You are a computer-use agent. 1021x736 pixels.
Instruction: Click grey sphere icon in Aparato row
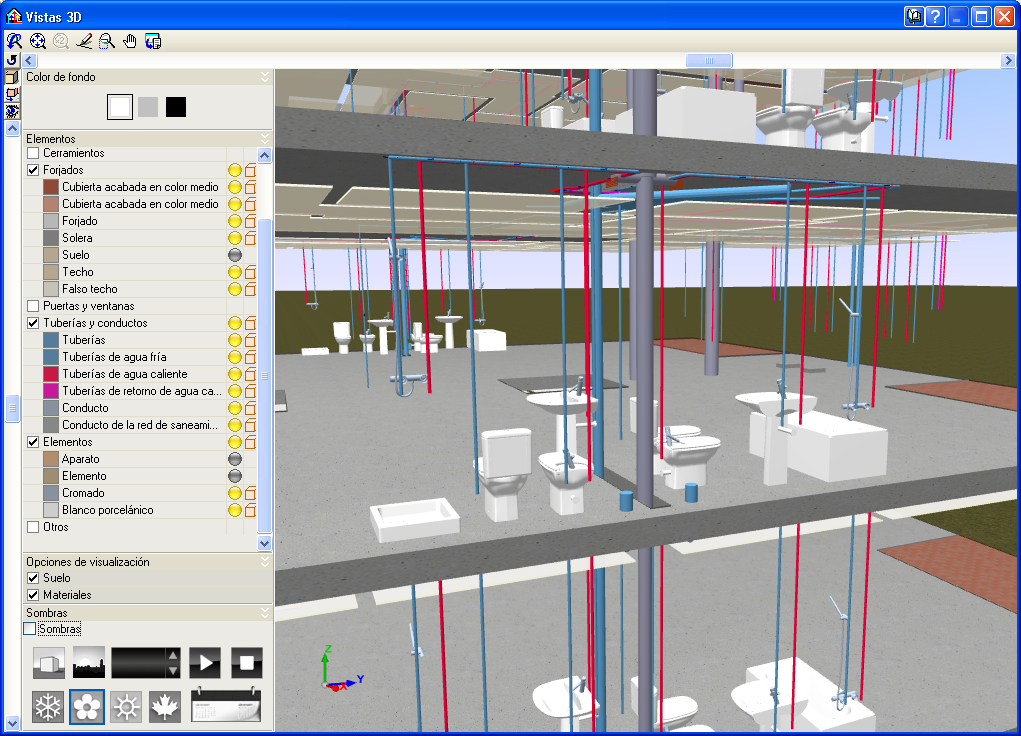coord(235,459)
